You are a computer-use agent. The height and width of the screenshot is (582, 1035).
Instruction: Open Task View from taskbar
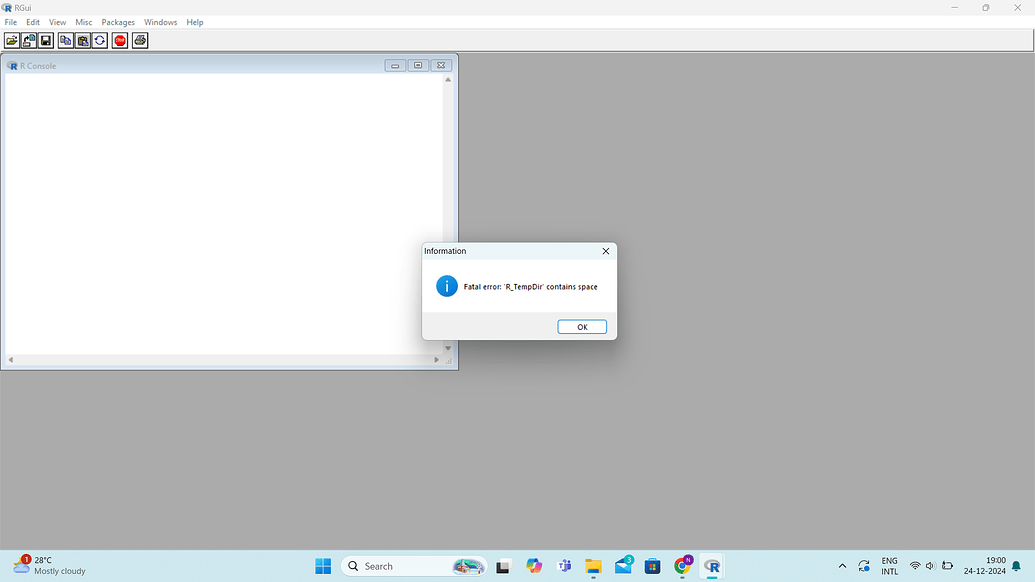(504, 566)
